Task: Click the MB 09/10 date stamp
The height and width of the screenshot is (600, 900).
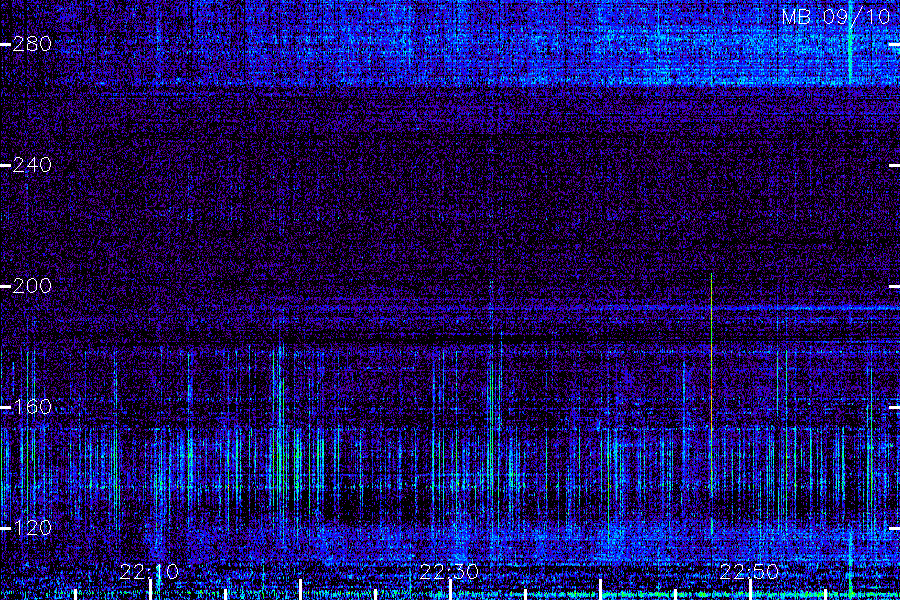Action: pyautogui.click(x=836, y=17)
